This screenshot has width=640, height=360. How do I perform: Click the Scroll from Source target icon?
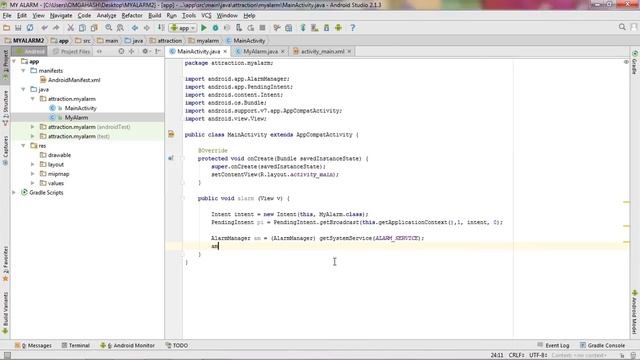pyautogui.click(x=121, y=51)
